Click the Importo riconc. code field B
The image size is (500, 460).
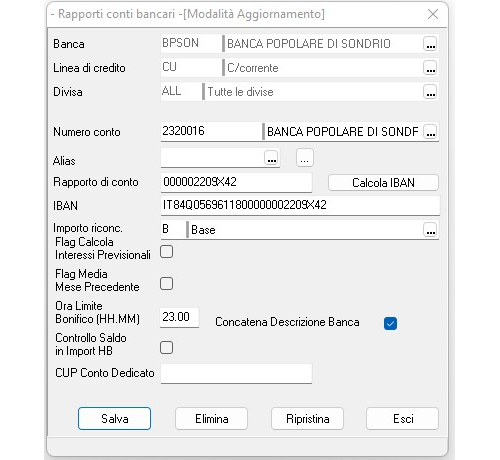click(173, 229)
